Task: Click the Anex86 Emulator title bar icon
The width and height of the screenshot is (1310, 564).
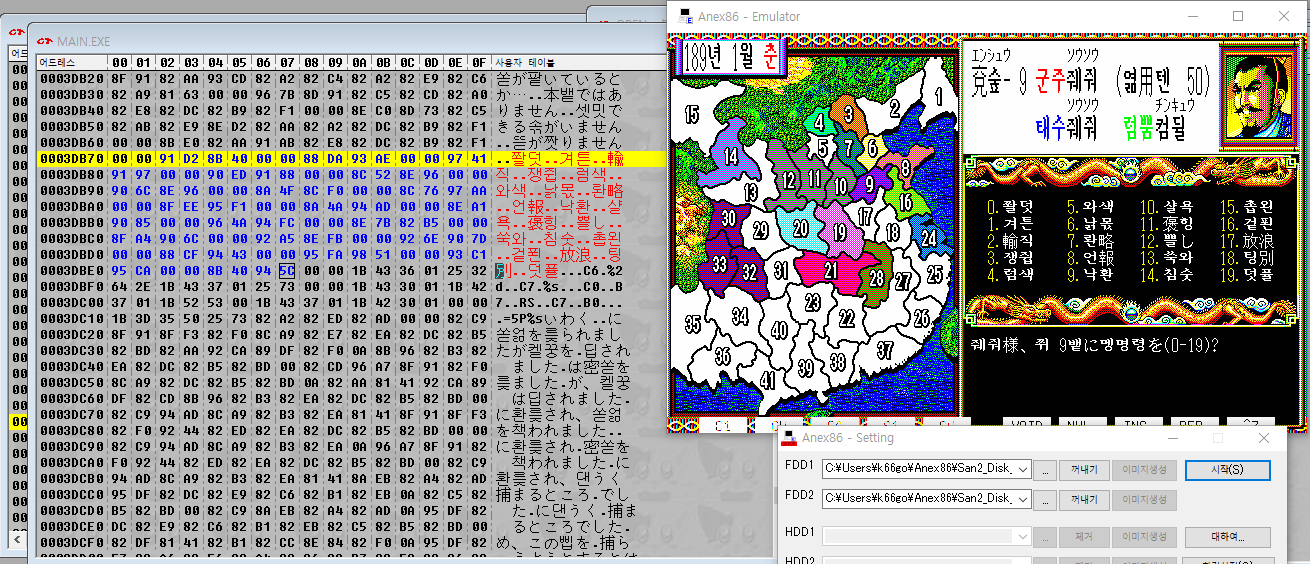Action: coord(685,16)
